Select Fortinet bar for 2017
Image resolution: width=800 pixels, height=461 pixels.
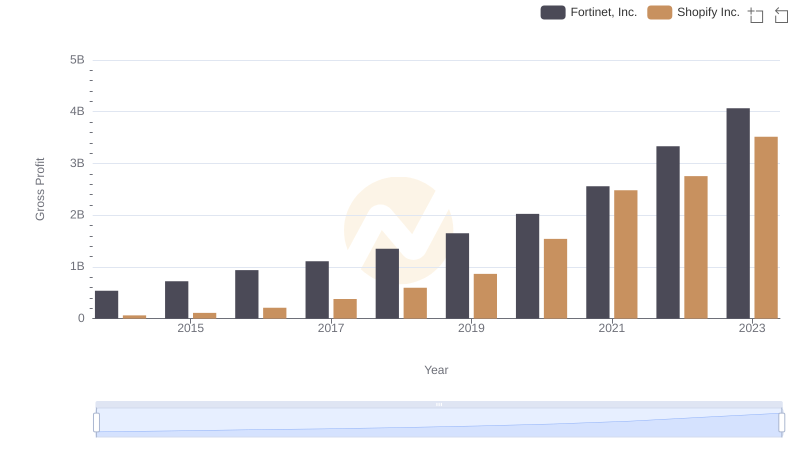pyautogui.click(x=317, y=290)
